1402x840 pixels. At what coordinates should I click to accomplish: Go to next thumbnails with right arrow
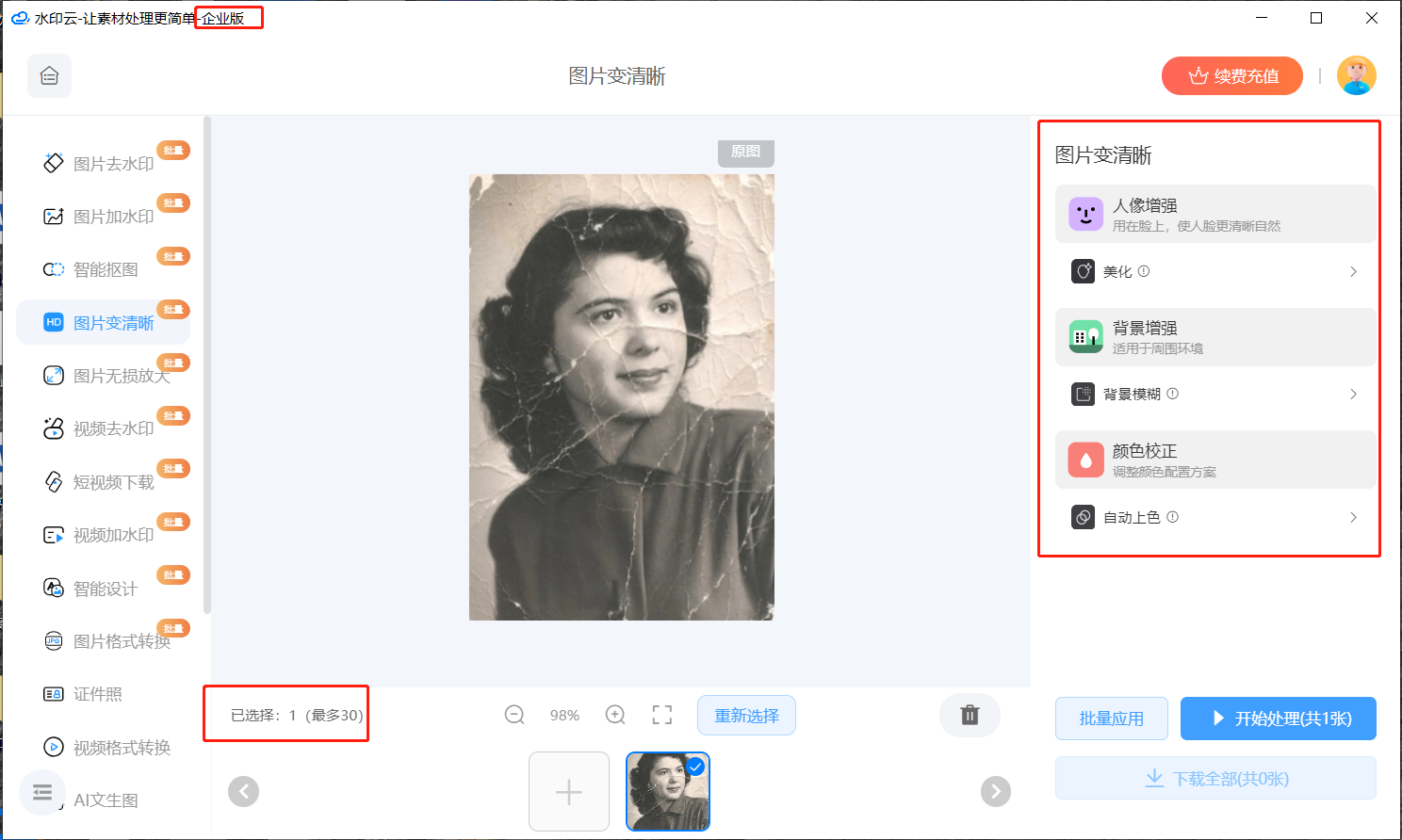click(996, 791)
